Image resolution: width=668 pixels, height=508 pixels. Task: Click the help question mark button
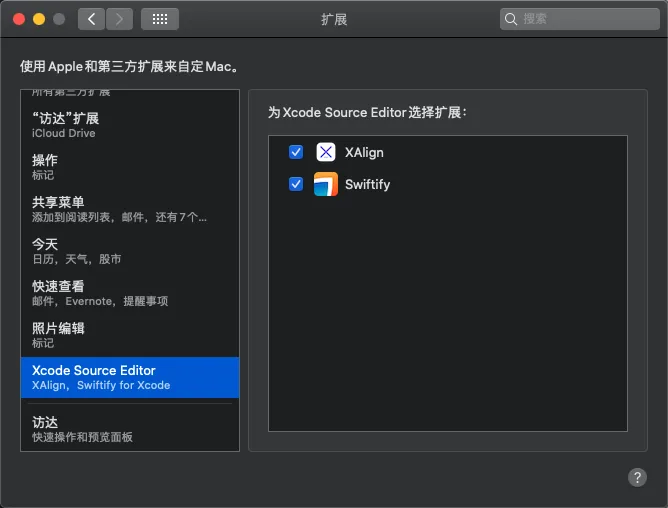point(637,477)
